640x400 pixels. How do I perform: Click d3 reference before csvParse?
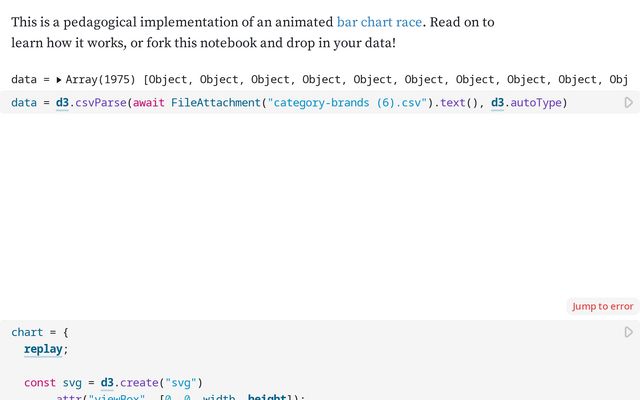tap(63, 103)
